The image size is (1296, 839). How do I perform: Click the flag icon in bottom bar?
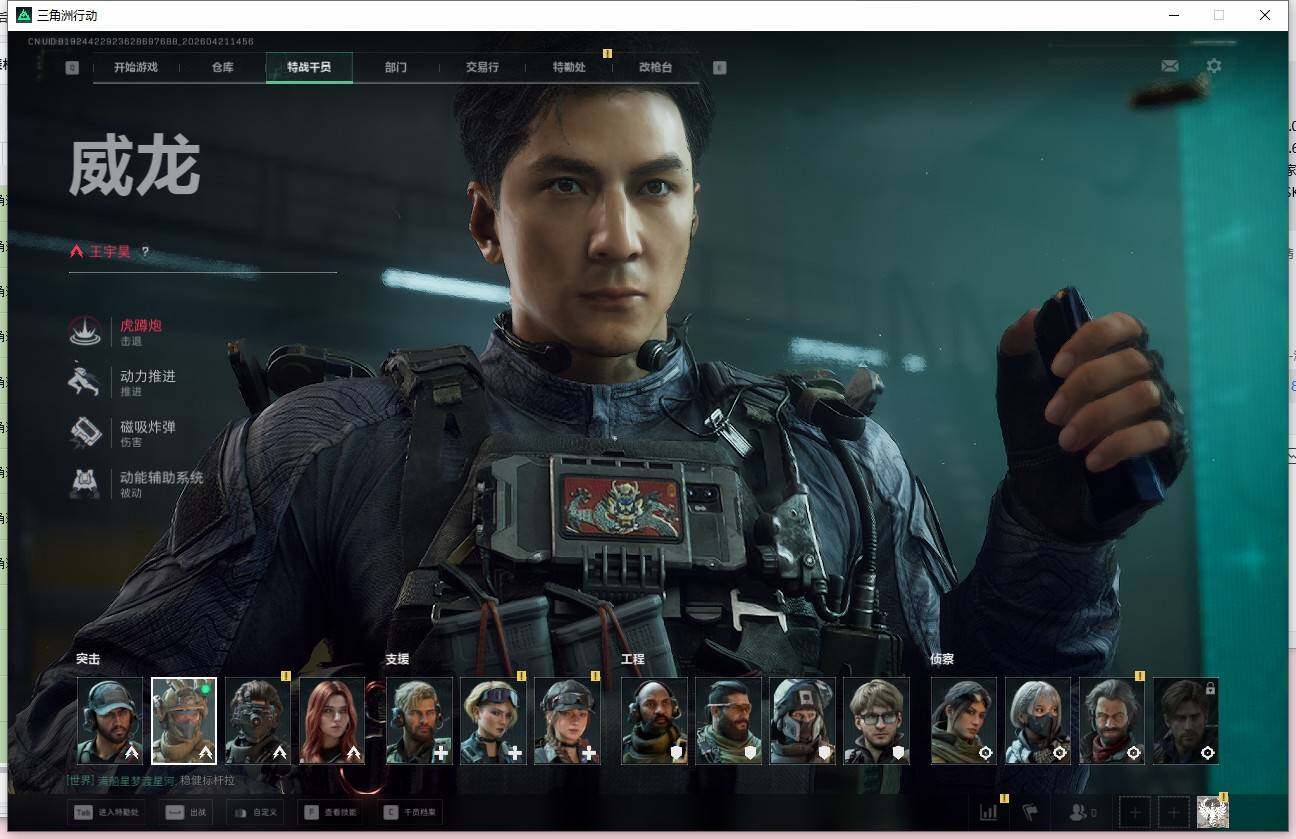tap(1030, 812)
